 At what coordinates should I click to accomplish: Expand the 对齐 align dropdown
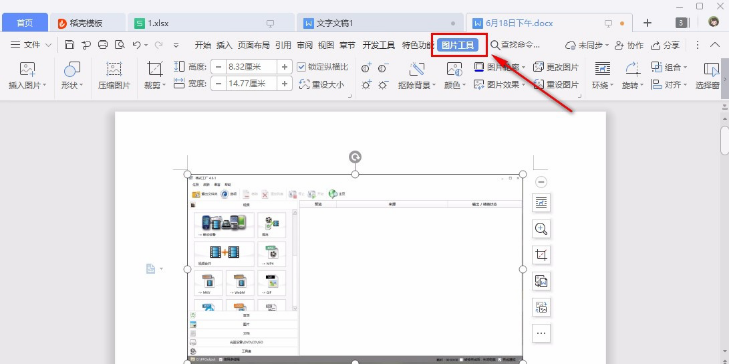(x=685, y=85)
